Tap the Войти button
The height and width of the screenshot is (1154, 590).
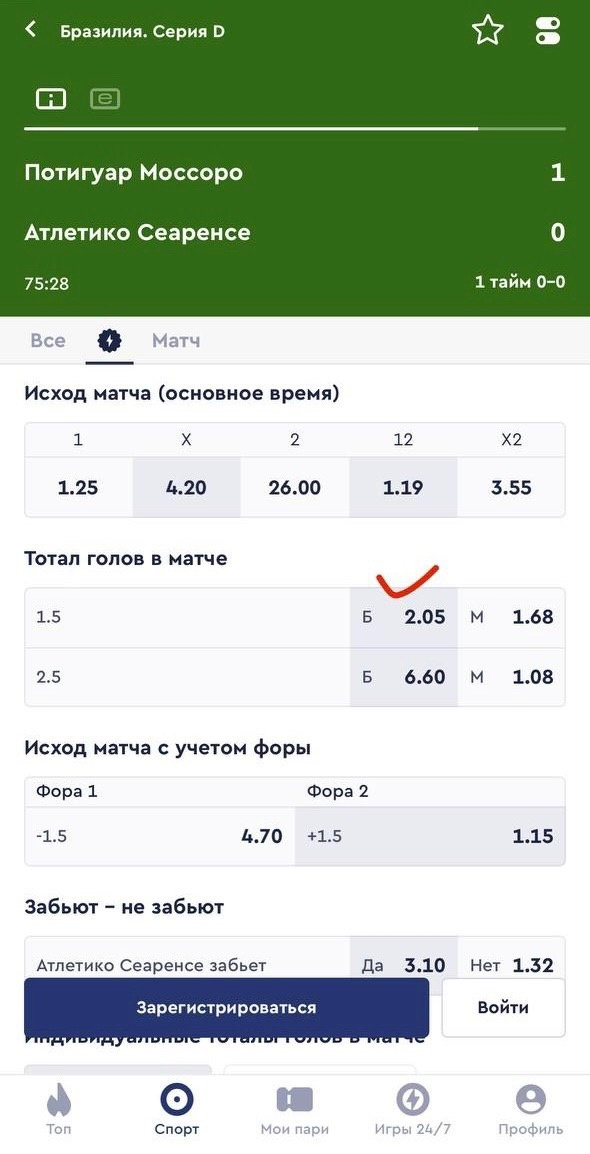[503, 1008]
